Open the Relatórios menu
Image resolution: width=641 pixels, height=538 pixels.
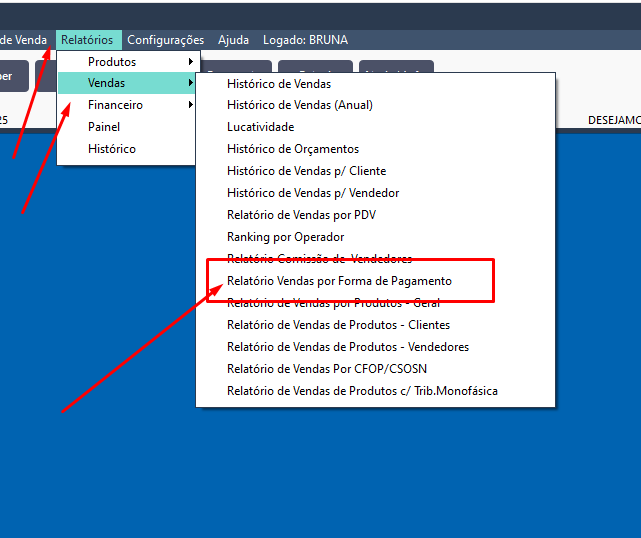pyautogui.click(x=89, y=40)
